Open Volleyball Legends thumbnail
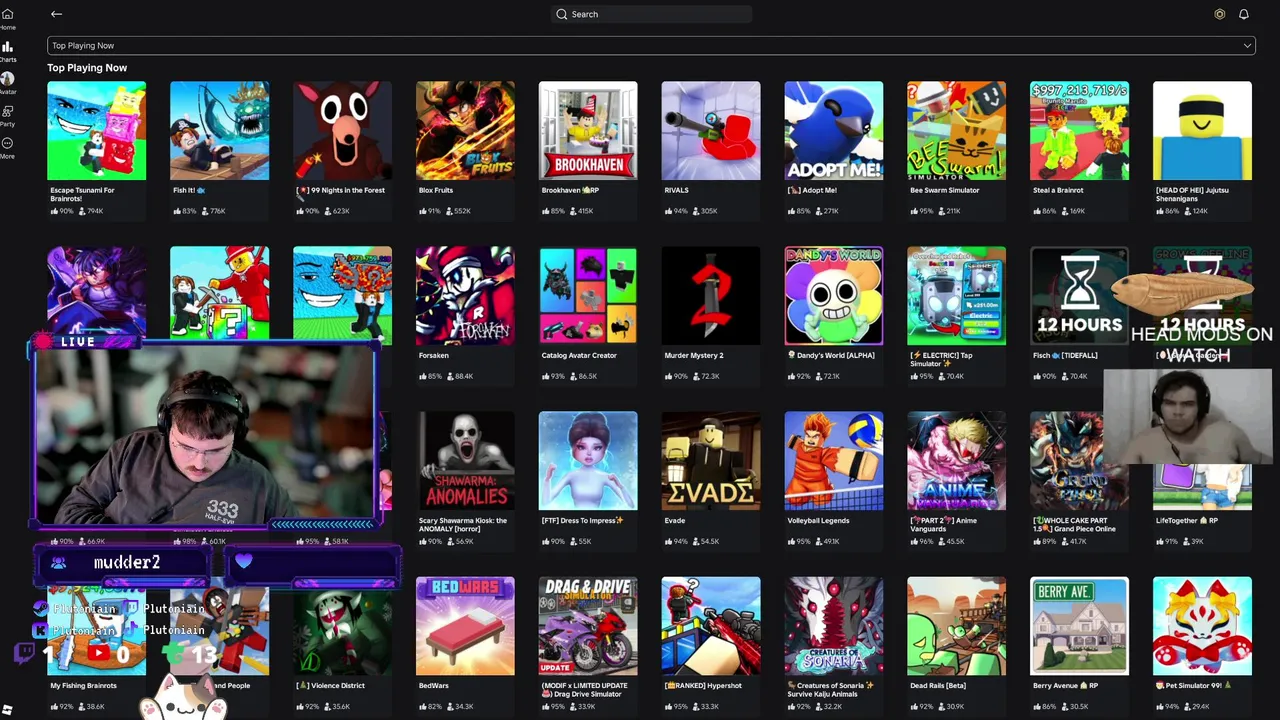This screenshot has width=1280, height=720. 834,461
